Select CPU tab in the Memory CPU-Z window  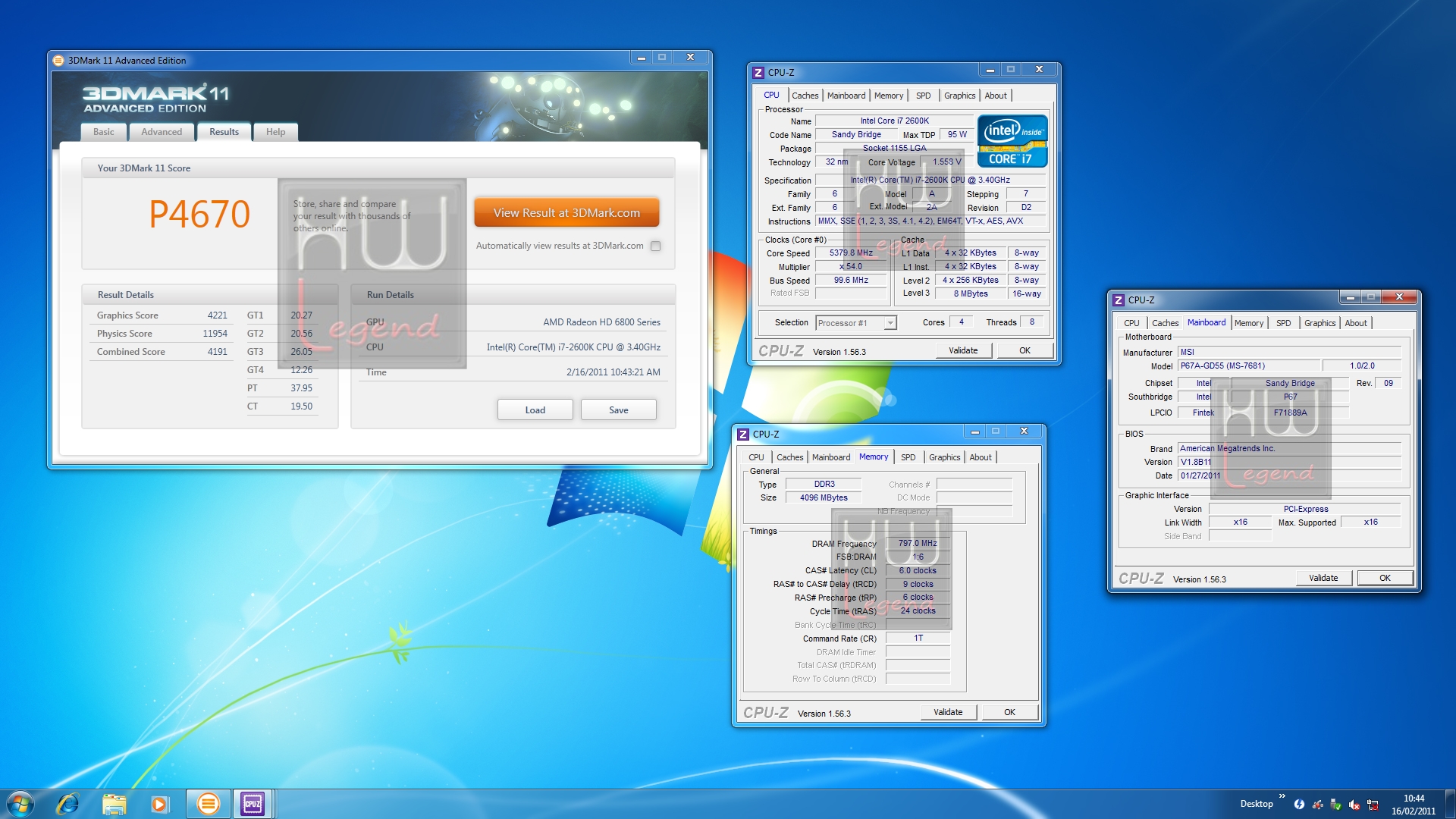click(x=756, y=457)
